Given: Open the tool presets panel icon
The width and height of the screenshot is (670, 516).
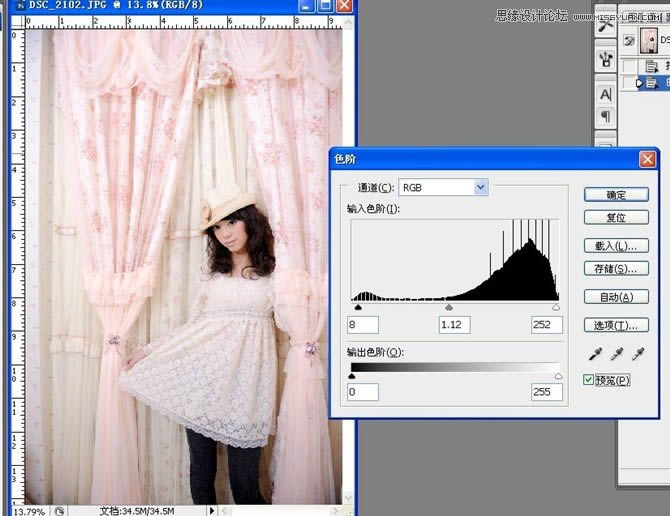Looking at the screenshot, I should (x=605, y=26).
